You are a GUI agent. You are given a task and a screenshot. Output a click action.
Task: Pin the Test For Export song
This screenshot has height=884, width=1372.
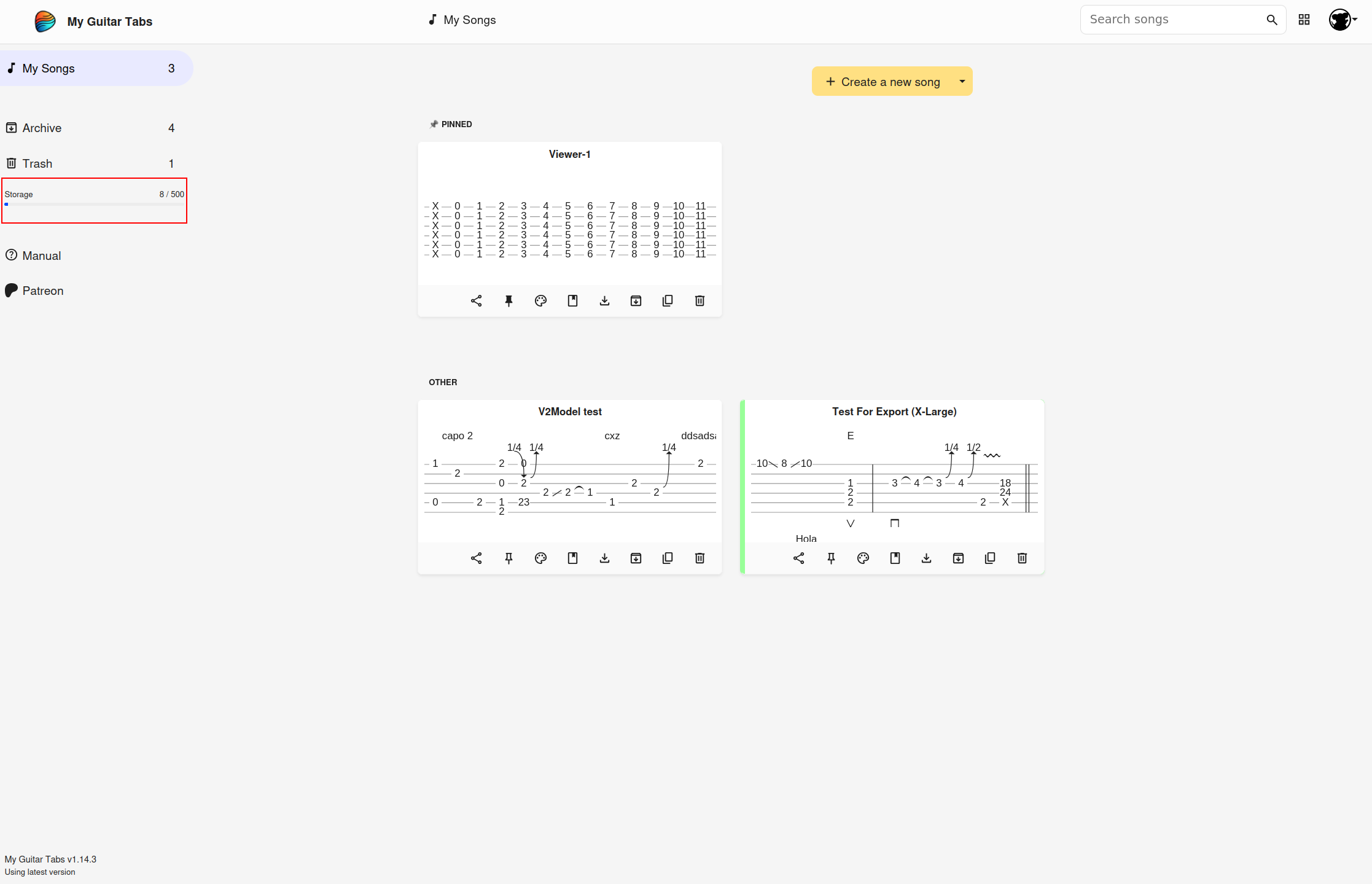(831, 558)
